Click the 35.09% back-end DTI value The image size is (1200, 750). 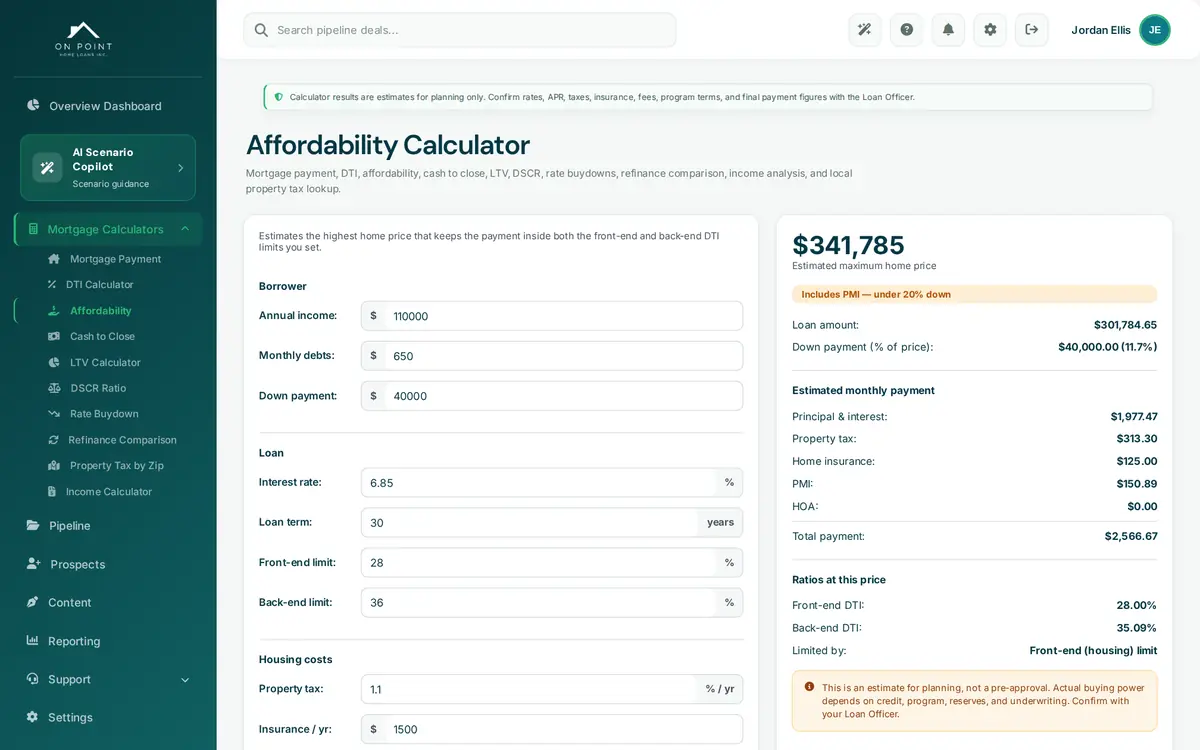[x=1136, y=628]
